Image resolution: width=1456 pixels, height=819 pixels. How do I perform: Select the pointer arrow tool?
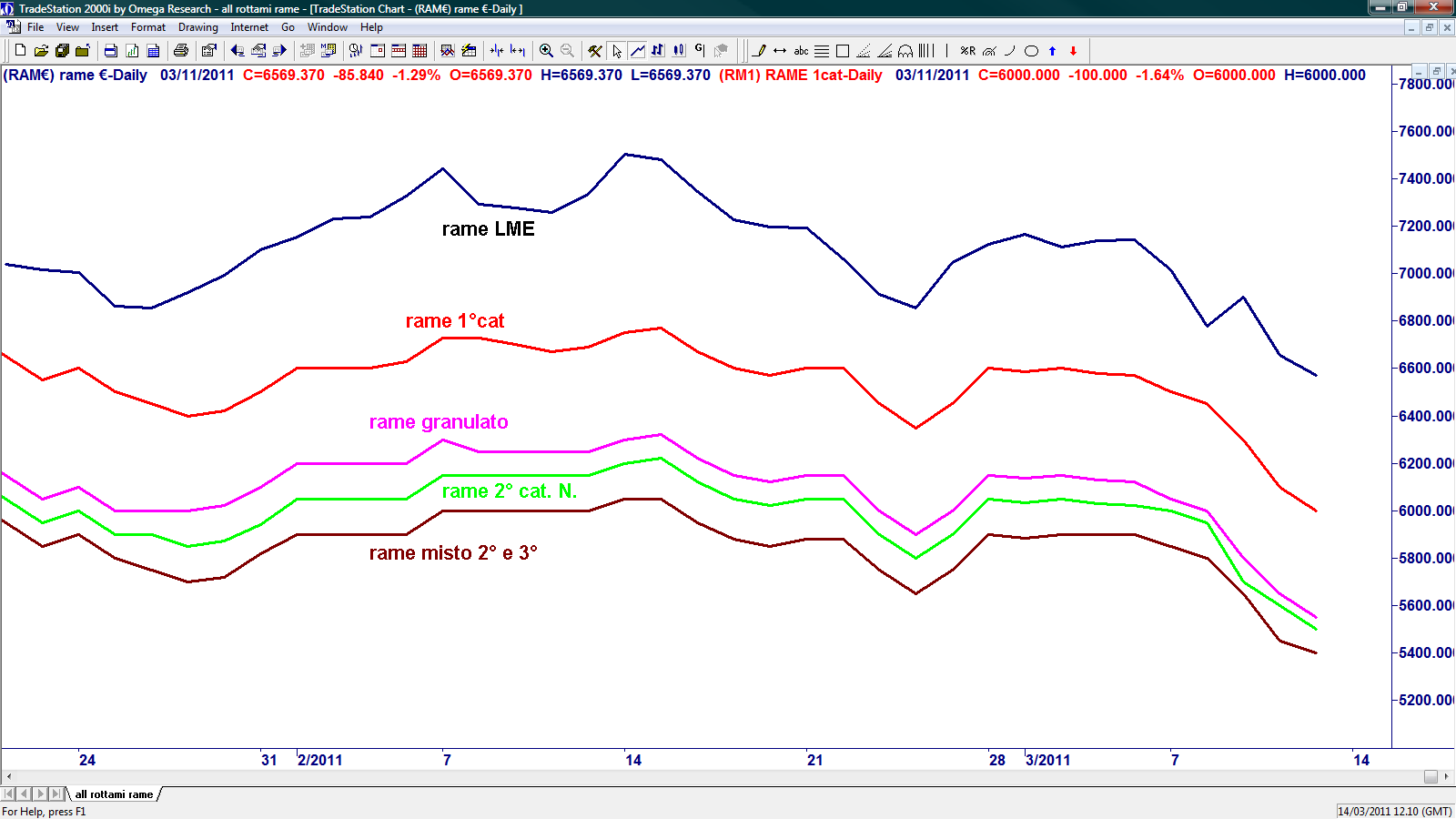[617, 51]
